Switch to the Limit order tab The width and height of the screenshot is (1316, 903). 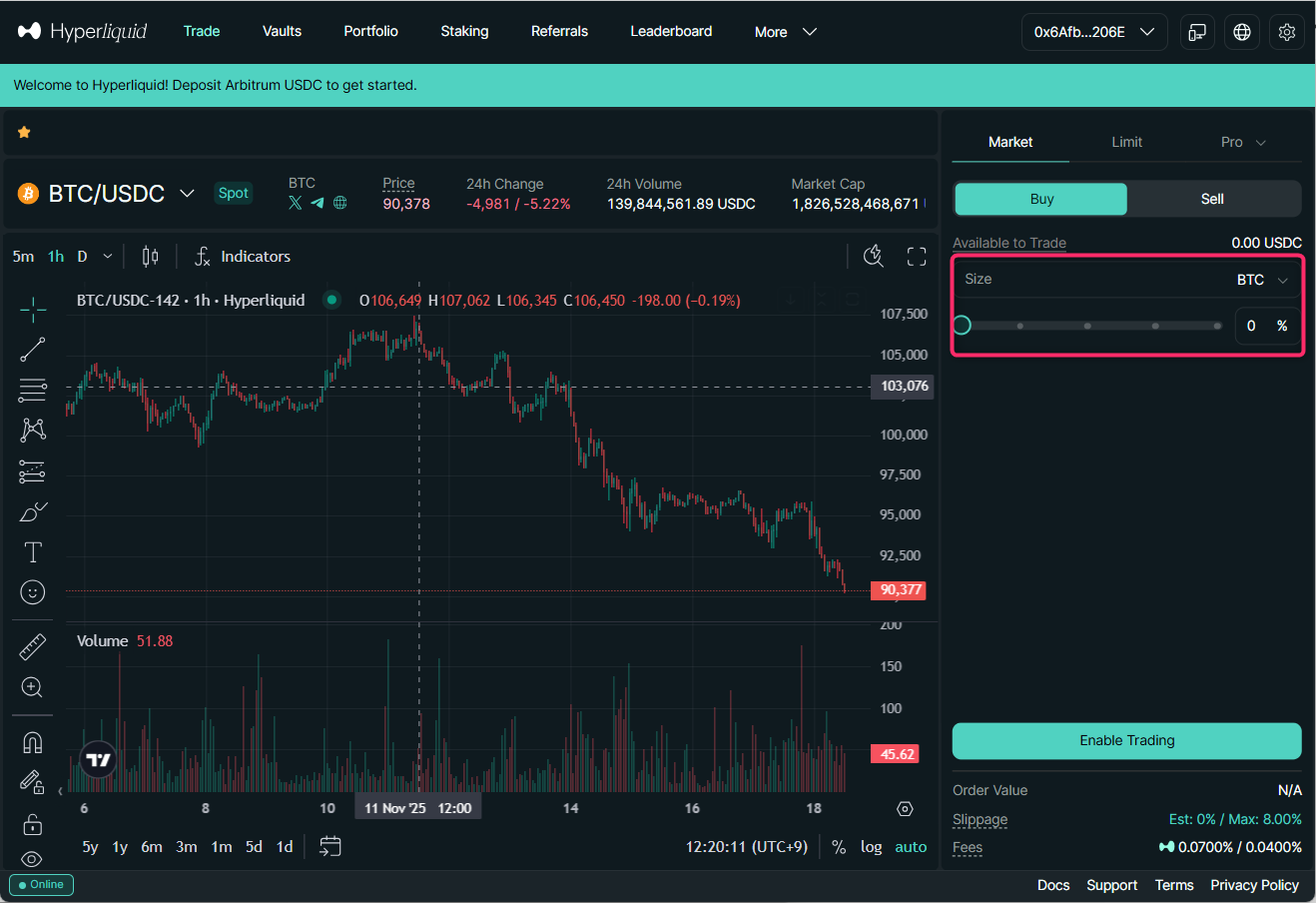[1126, 142]
